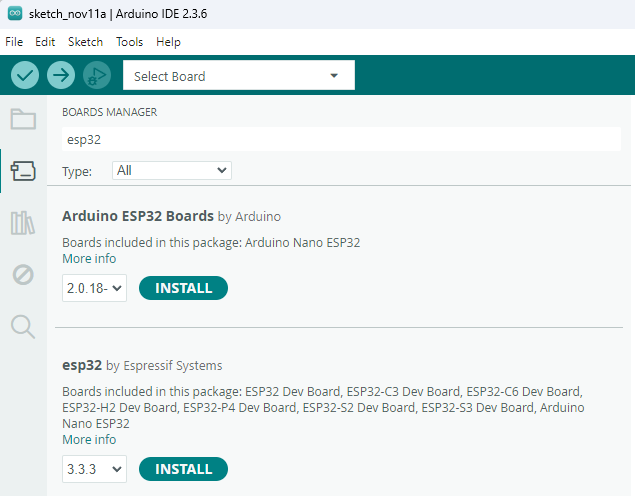Open More info link for Arduino ESP32 Boards
Image resolution: width=635 pixels, height=496 pixels.
click(89, 259)
